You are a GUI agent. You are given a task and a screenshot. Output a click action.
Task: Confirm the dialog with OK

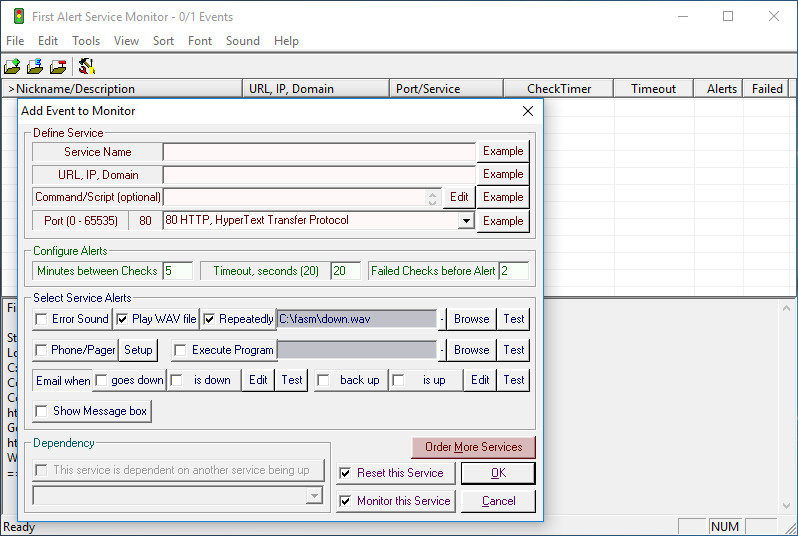tap(498, 473)
